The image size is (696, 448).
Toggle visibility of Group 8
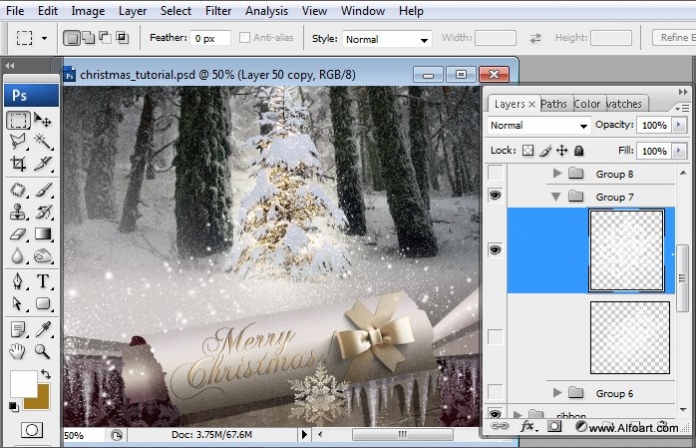click(x=495, y=172)
